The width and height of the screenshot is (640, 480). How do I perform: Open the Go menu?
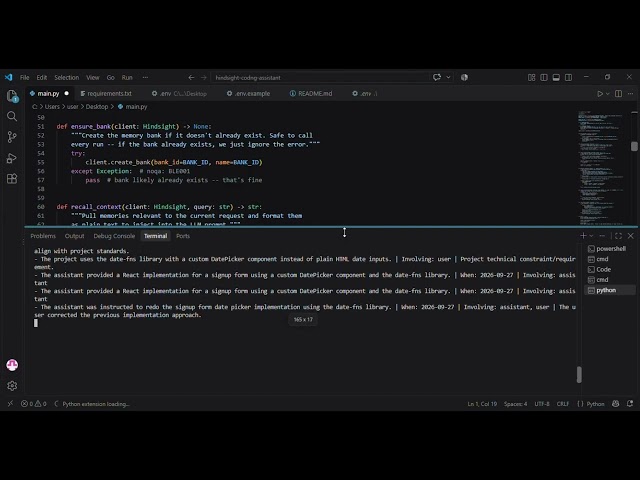pos(111,77)
